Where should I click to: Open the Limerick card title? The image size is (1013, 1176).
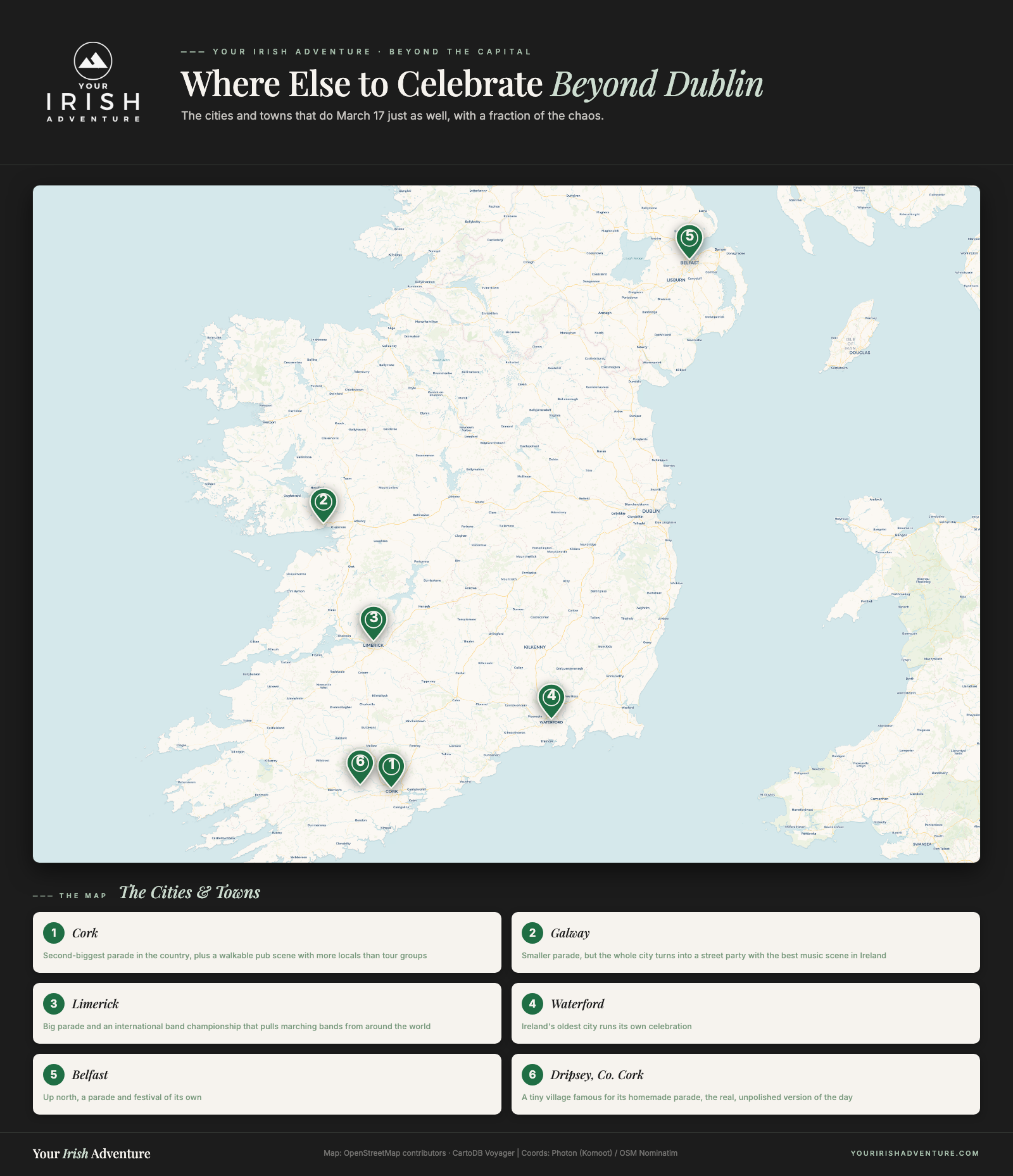95,1004
